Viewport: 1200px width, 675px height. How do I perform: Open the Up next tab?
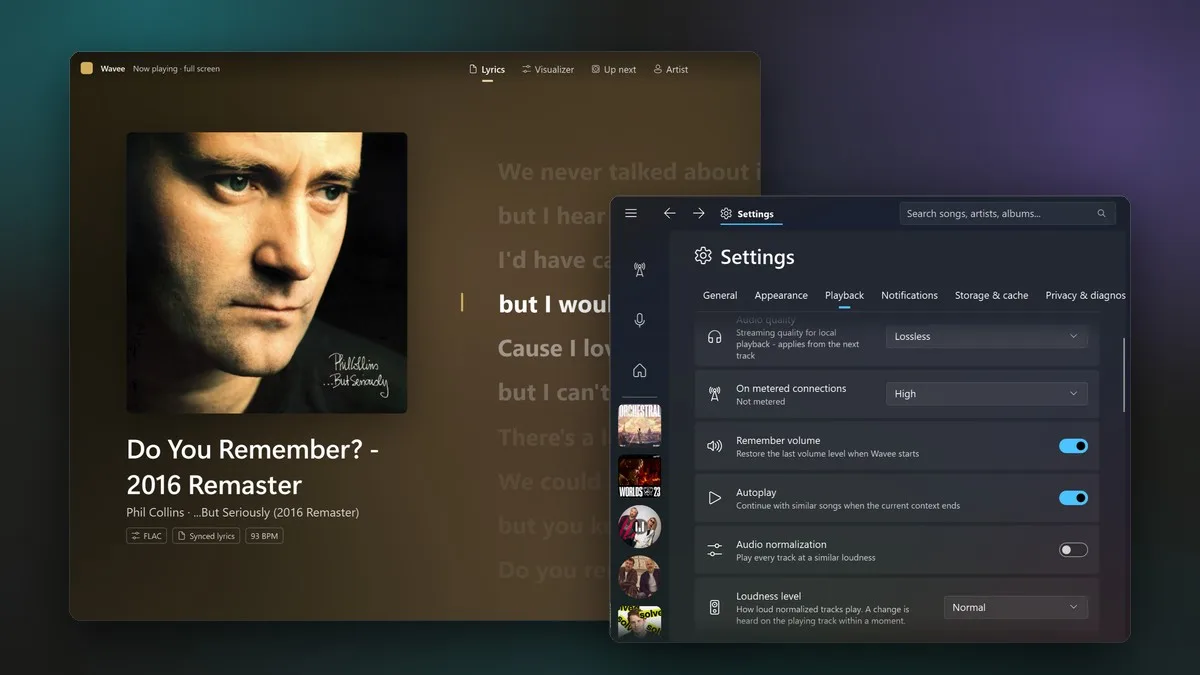(x=613, y=70)
